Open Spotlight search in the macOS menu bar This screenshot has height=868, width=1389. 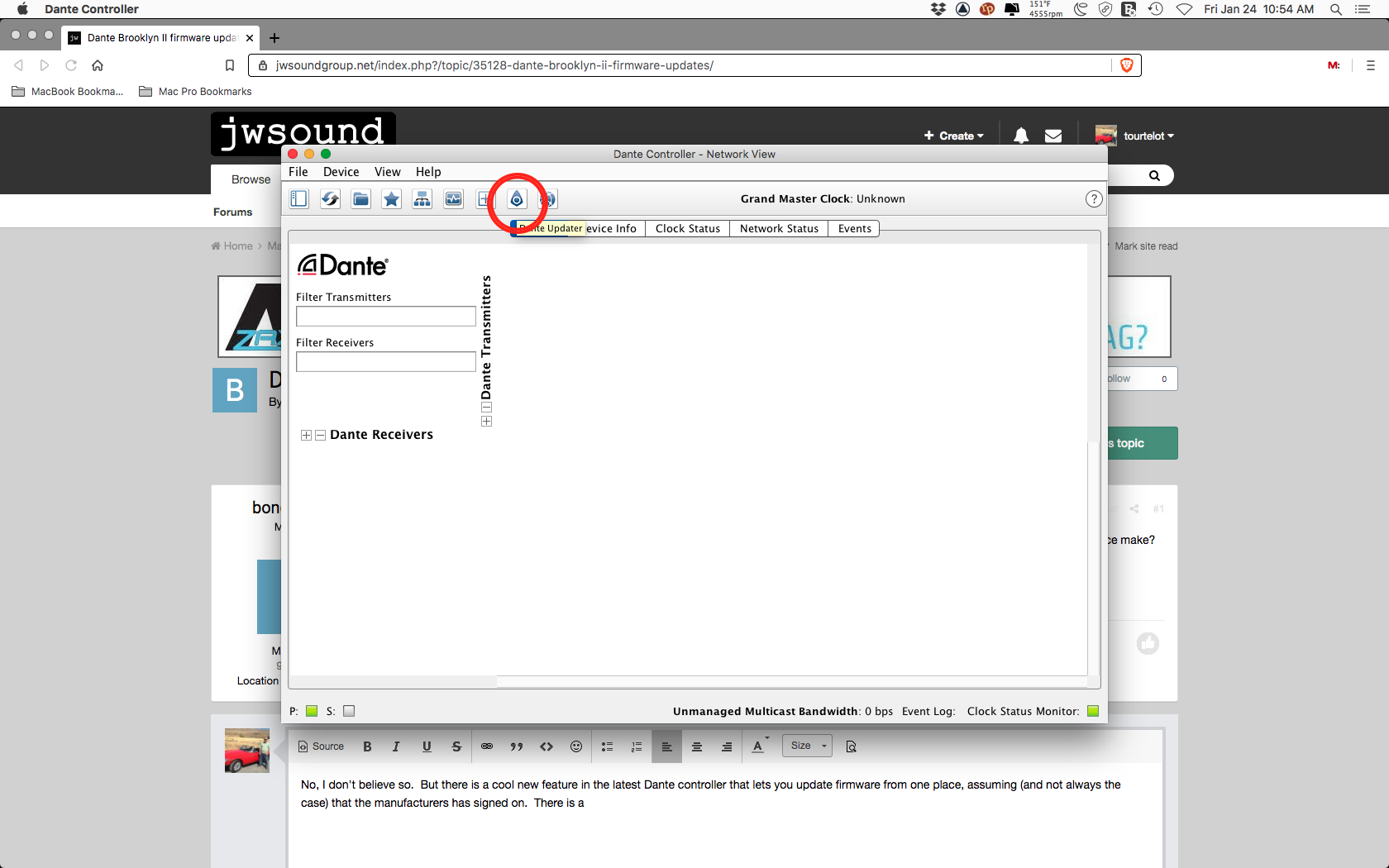(1335, 9)
